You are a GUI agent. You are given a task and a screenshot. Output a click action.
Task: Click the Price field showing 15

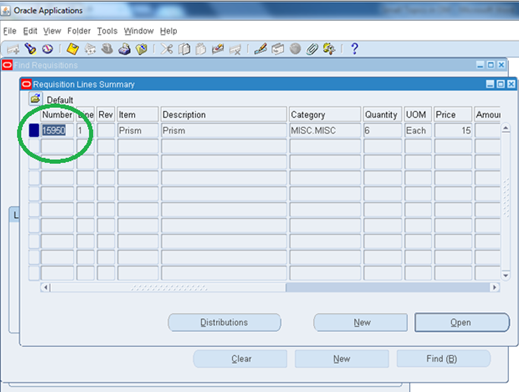(453, 130)
